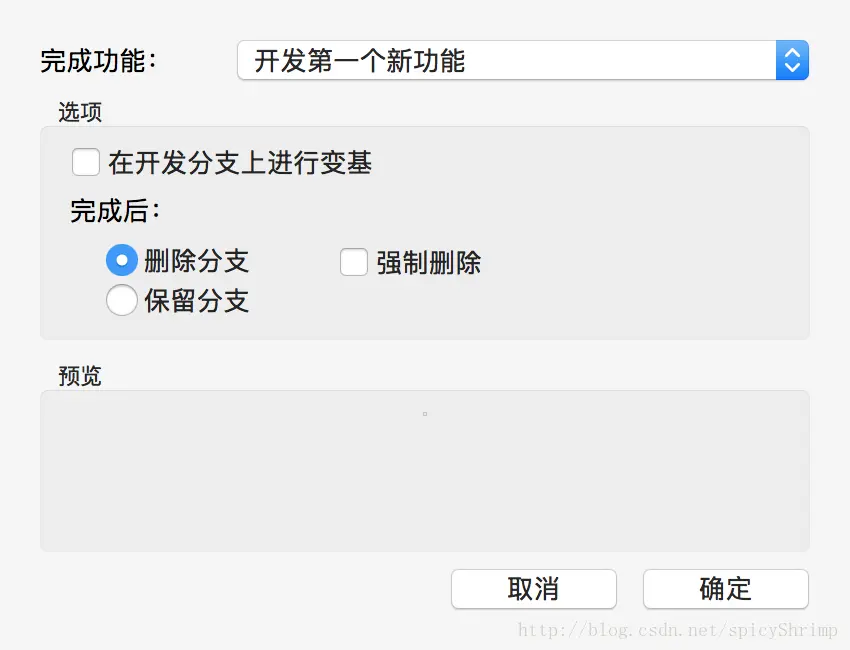Click the 选项 section heading
The image size is (850, 650).
(80, 112)
